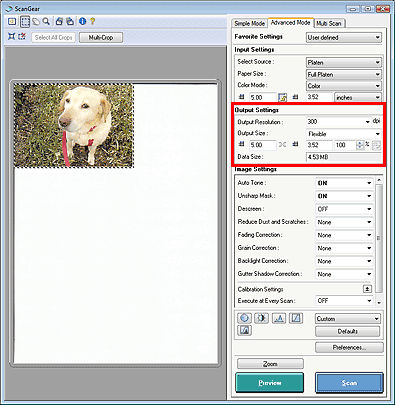Screen dimensions: 395x405
Task: Open the blue Information icon
Action: [82, 22]
